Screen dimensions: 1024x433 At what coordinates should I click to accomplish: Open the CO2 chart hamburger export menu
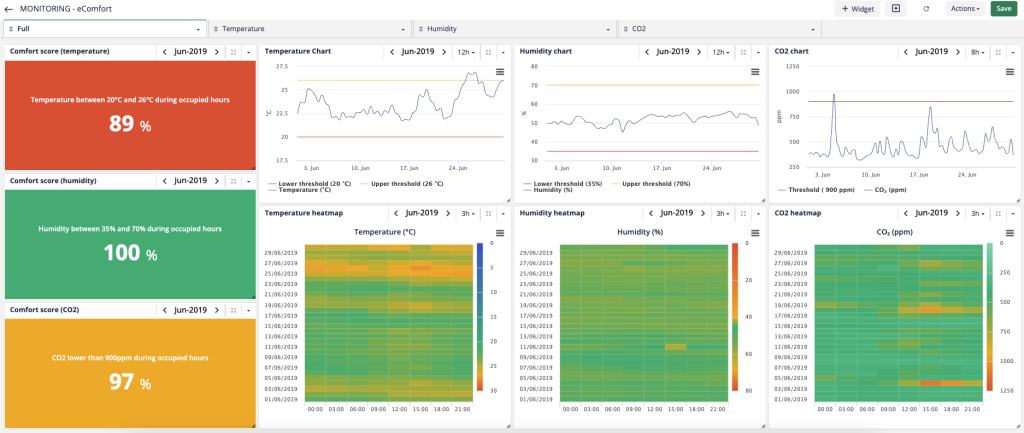pyautogui.click(x=1010, y=72)
